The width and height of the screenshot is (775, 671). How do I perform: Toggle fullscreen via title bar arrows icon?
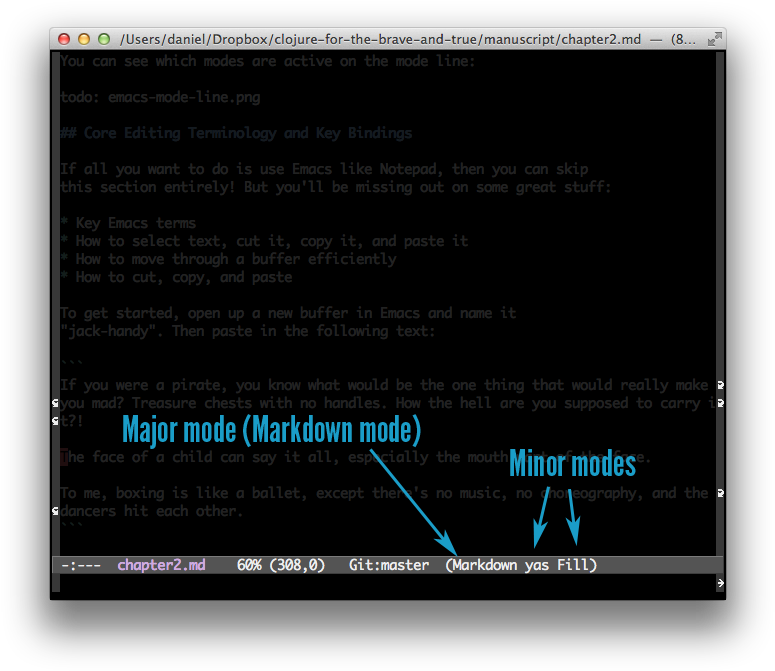pyautogui.click(x=715, y=39)
